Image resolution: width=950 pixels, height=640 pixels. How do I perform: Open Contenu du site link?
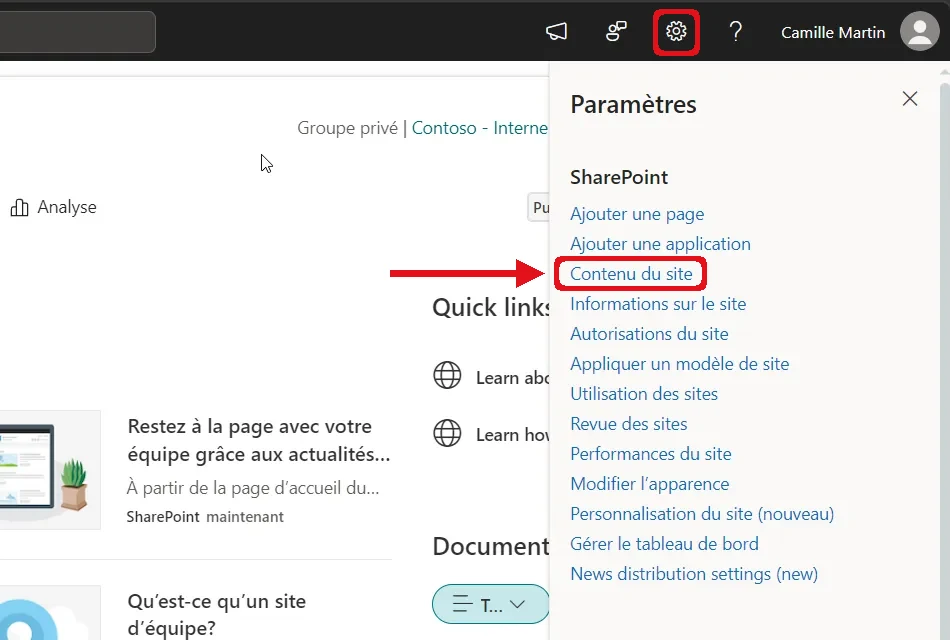631,274
